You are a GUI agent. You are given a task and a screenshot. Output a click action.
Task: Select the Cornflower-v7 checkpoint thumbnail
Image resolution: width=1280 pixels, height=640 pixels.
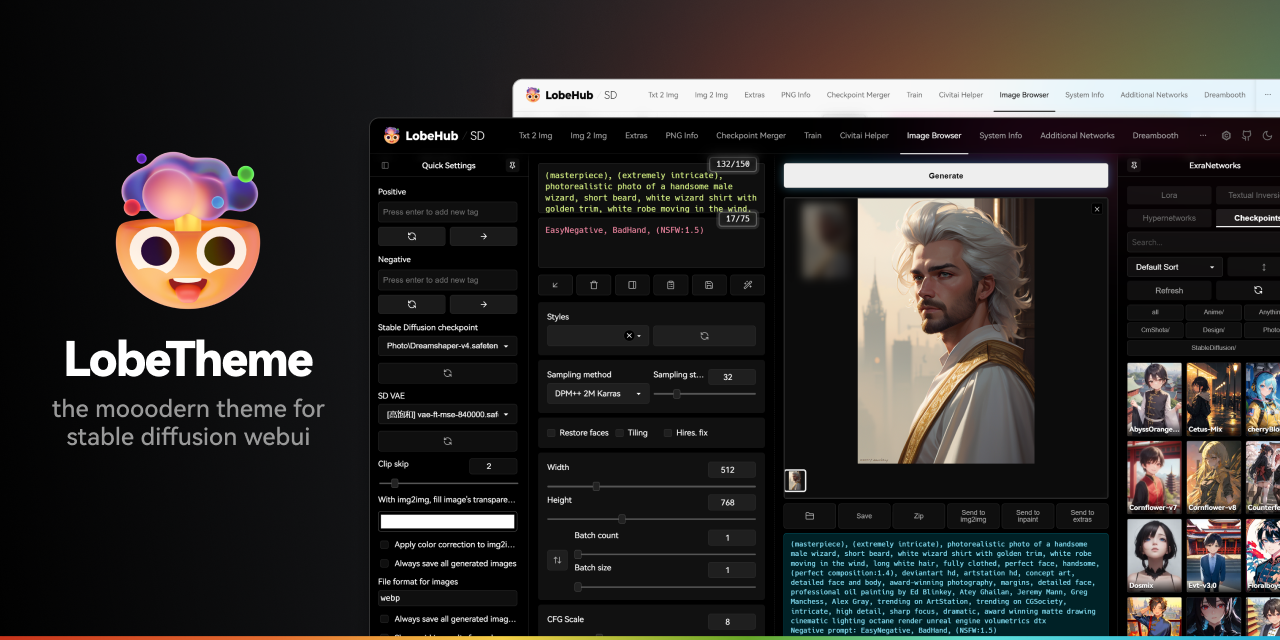tap(1154, 476)
